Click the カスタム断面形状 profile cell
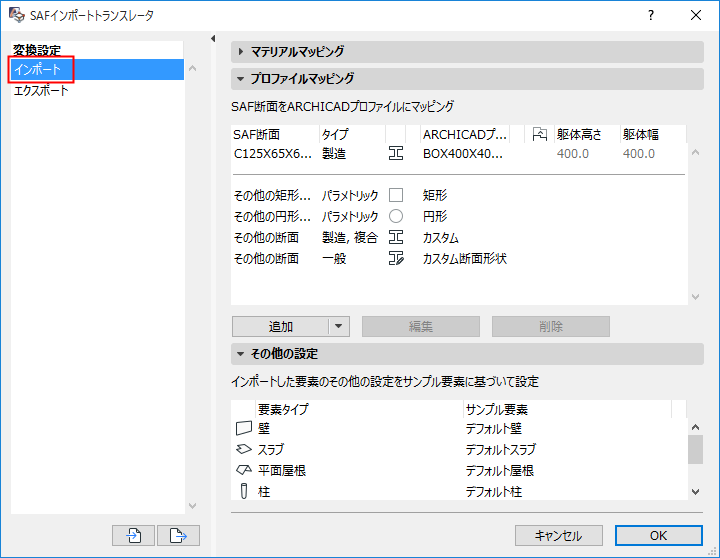 465,259
